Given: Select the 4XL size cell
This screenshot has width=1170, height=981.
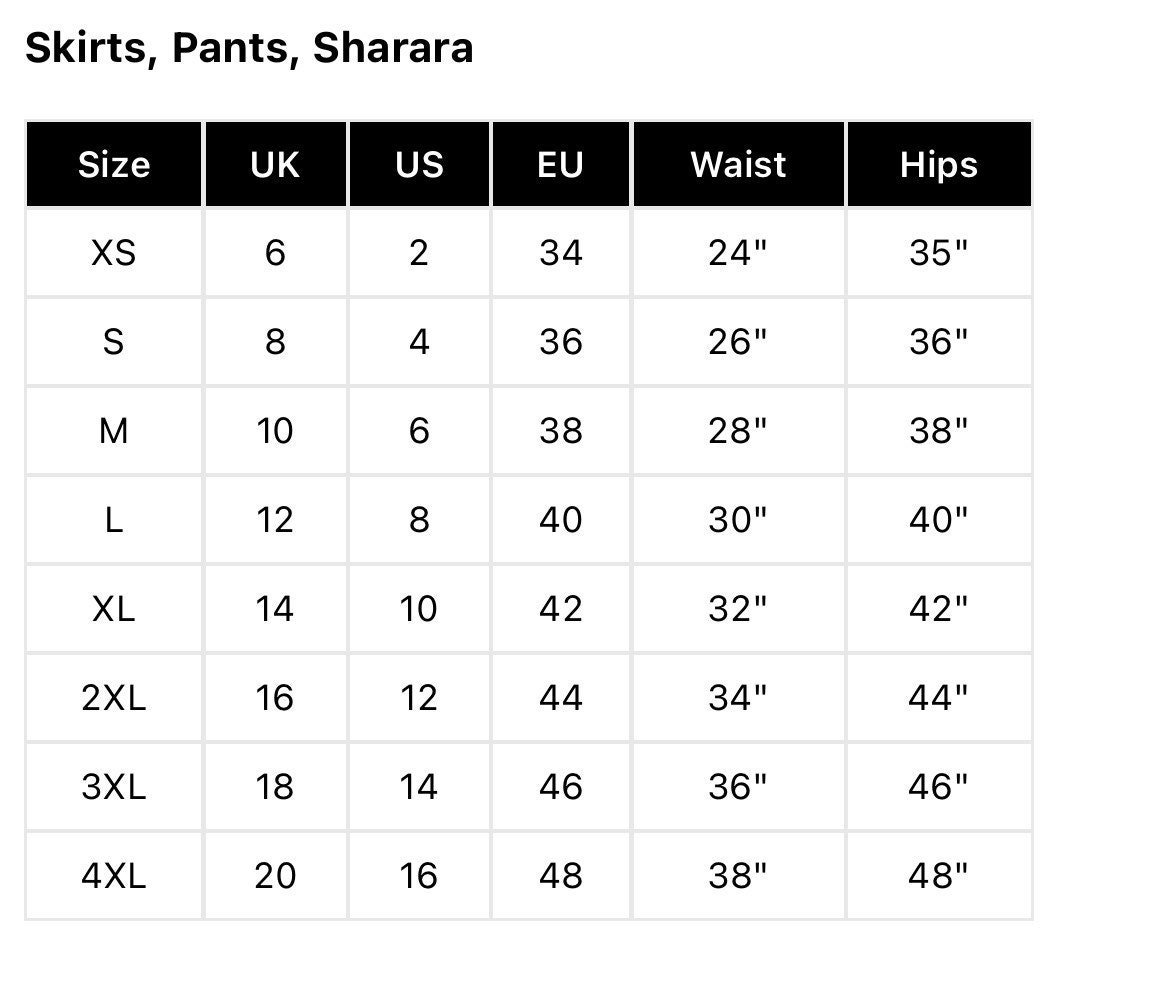Looking at the screenshot, I should [x=113, y=876].
